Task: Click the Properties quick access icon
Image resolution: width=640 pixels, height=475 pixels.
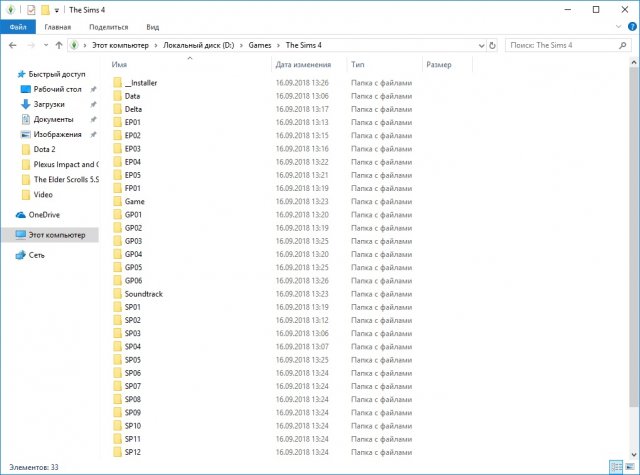Action: coord(31,10)
